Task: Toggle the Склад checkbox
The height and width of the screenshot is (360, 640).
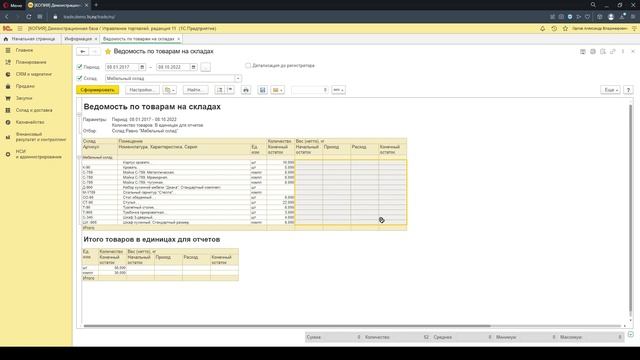Action: pyautogui.click(x=80, y=78)
